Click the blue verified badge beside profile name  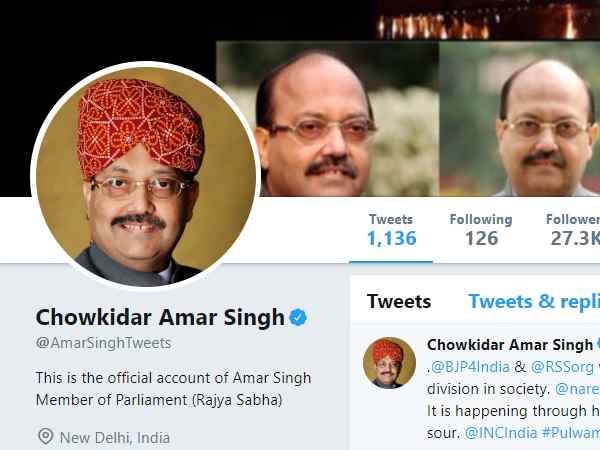coord(298,317)
